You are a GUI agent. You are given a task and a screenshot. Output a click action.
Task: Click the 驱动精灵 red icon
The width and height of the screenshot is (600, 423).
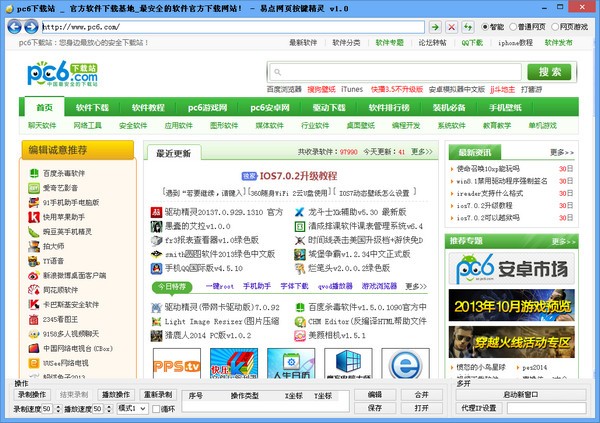click(156, 213)
